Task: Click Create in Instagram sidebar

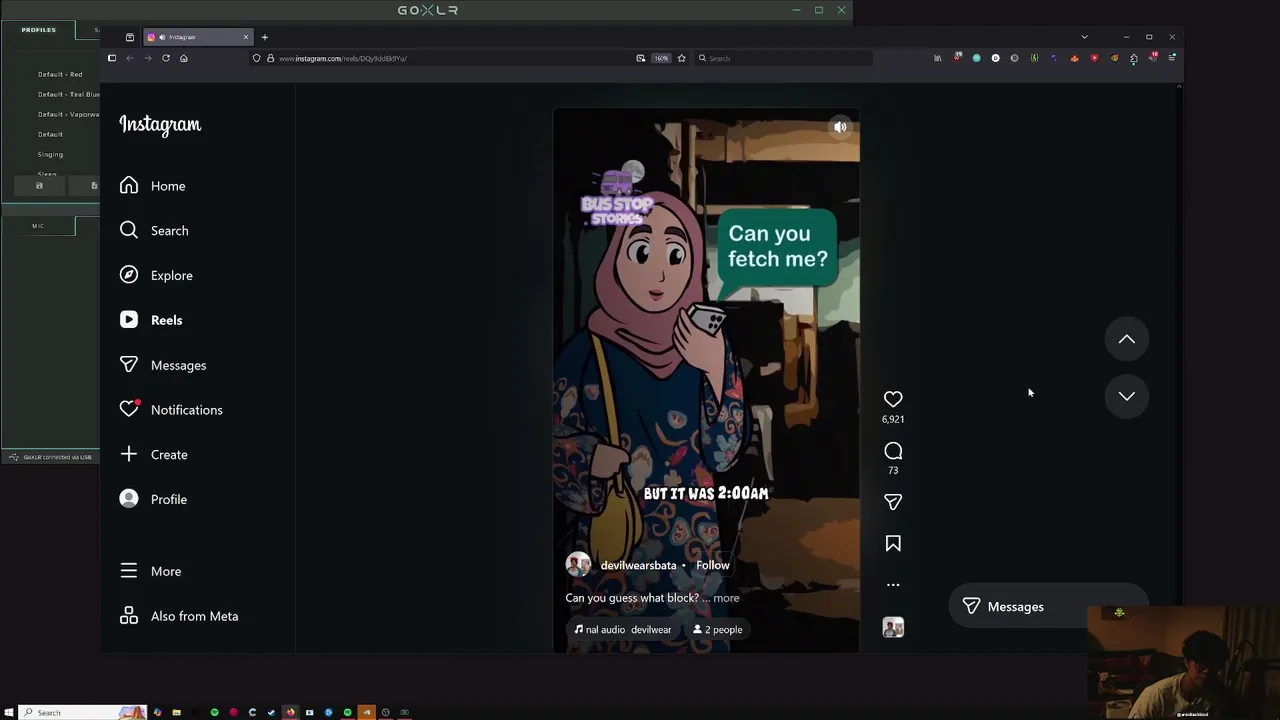Action: pos(153,455)
